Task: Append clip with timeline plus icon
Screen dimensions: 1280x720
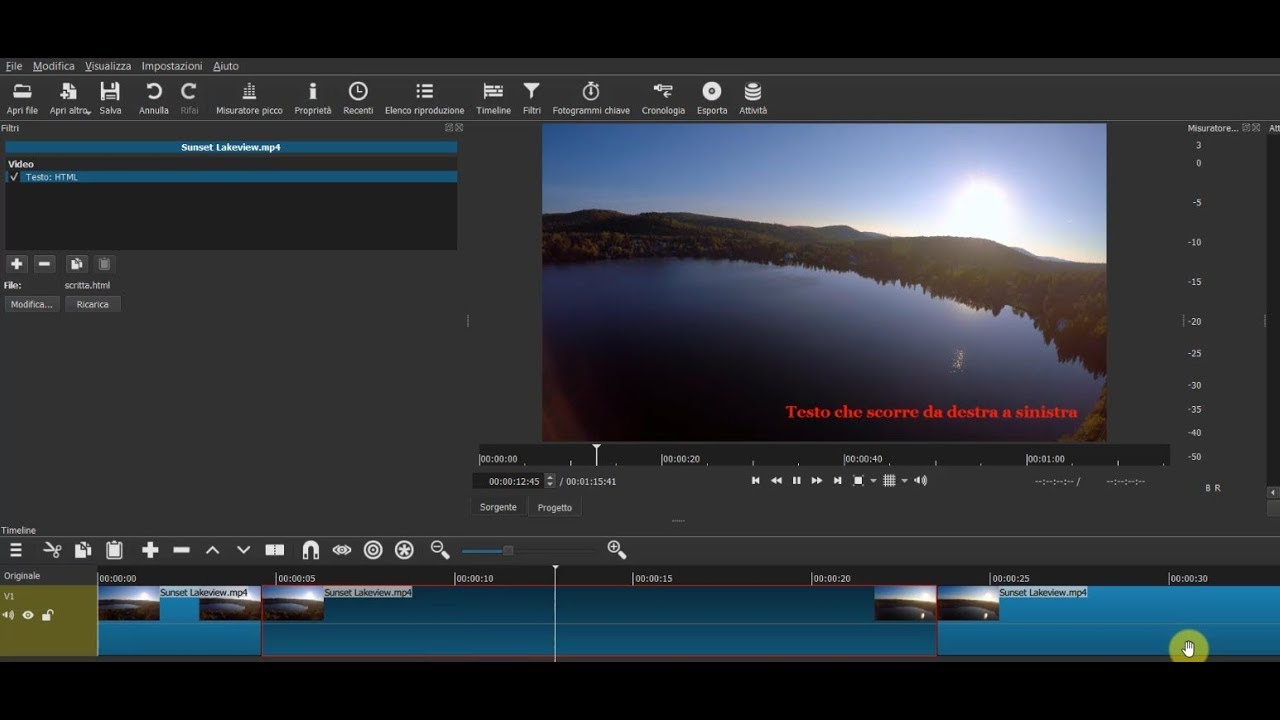Action: click(150, 550)
